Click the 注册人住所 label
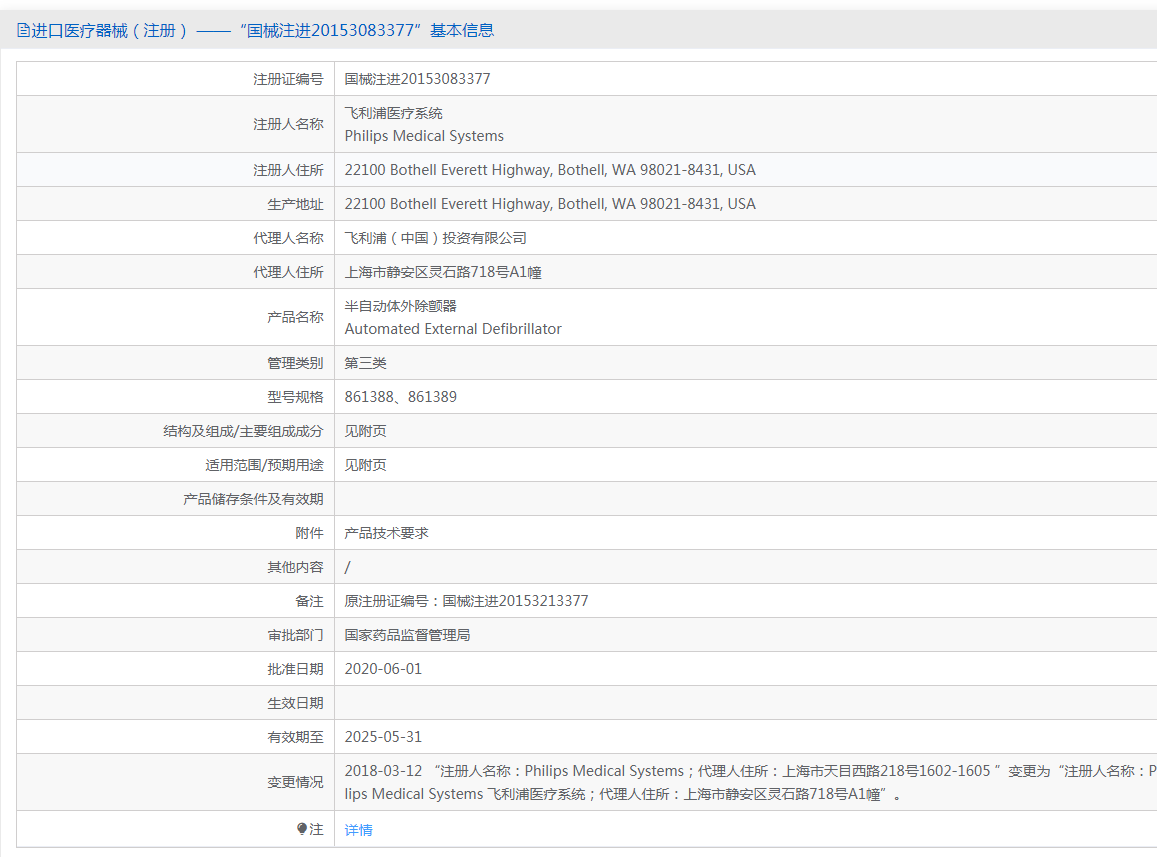This screenshot has height=857, width=1157. tap(289, 170)
